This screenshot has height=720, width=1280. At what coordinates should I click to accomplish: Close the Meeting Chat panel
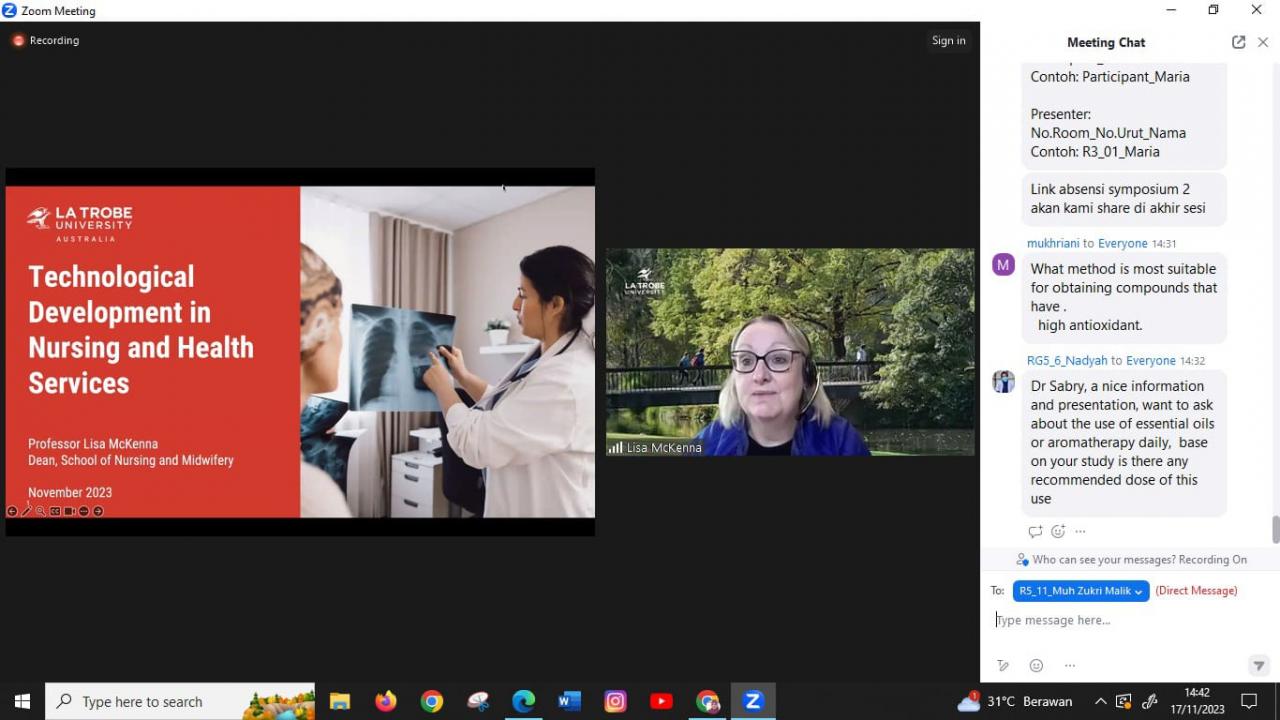coord(1263,42)
